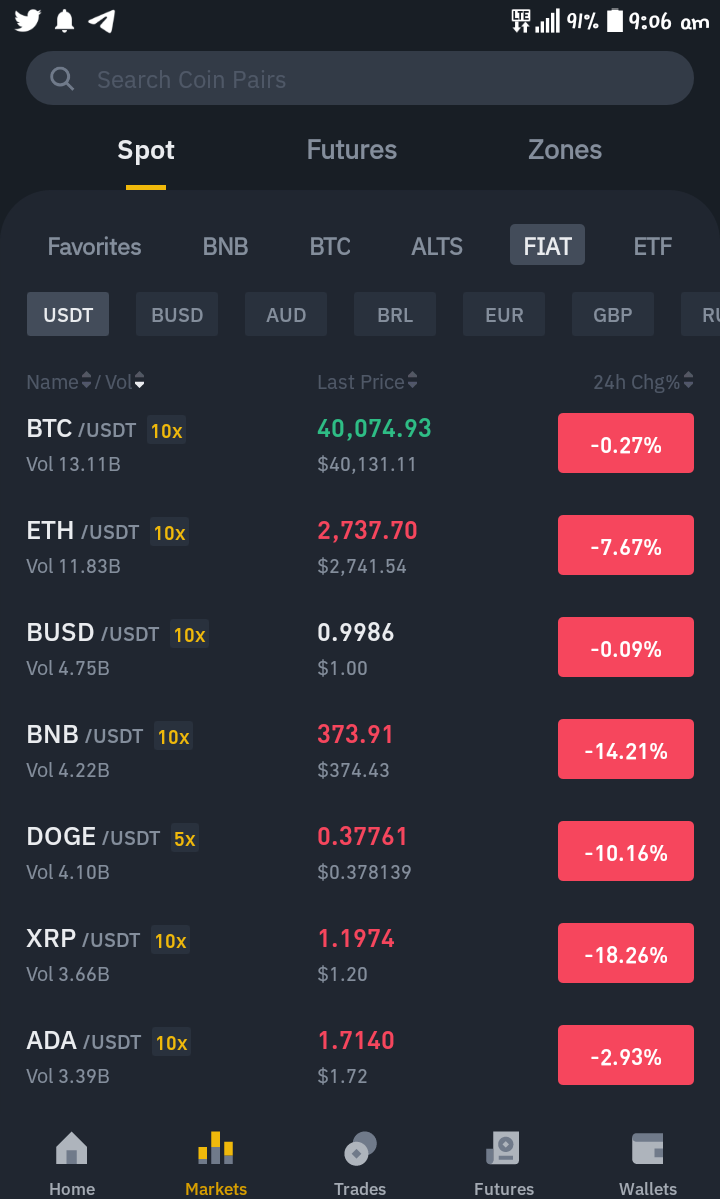This screenshot has width=720, height=1199.
Task: Sort by 24h Chg% arrows
Action: tap(689, 380)
